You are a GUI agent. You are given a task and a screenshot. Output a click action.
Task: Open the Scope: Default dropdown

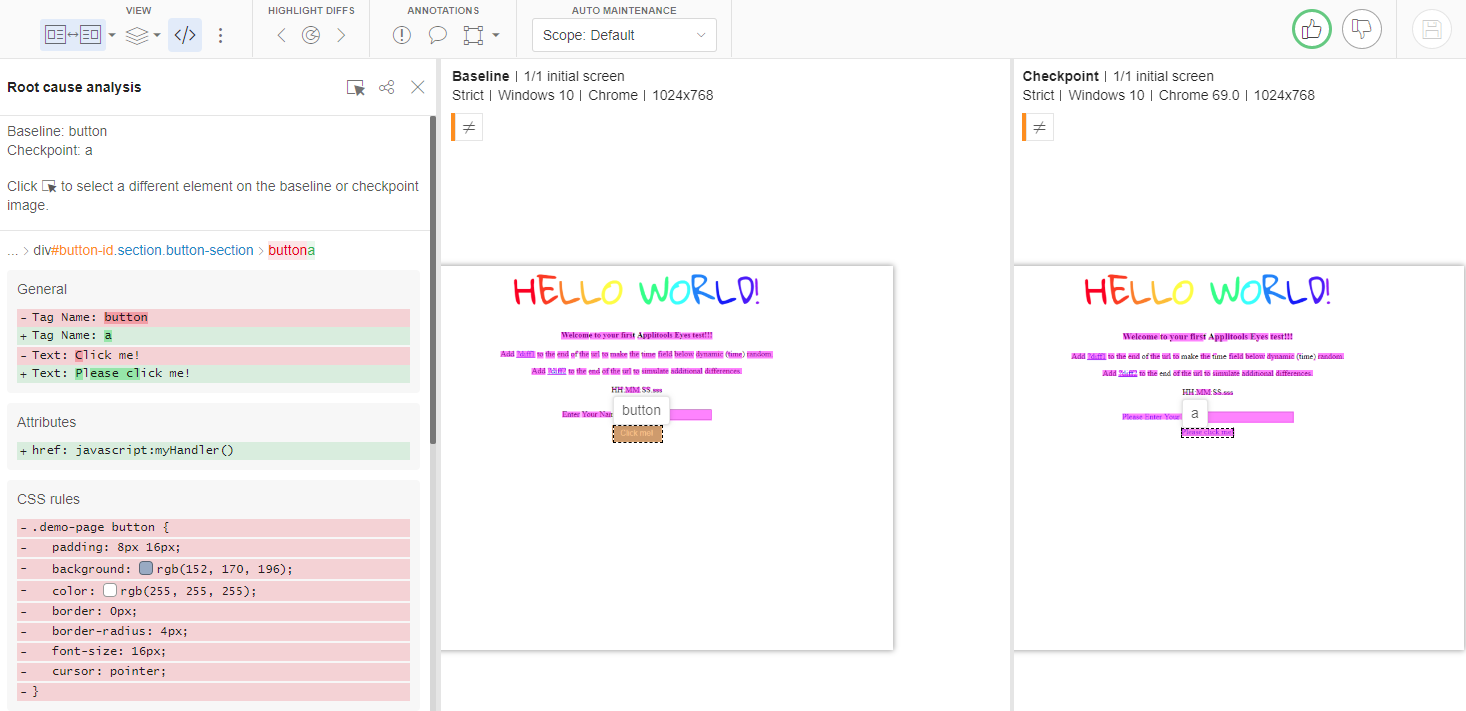pyautogui.click(x=624, y=35)
